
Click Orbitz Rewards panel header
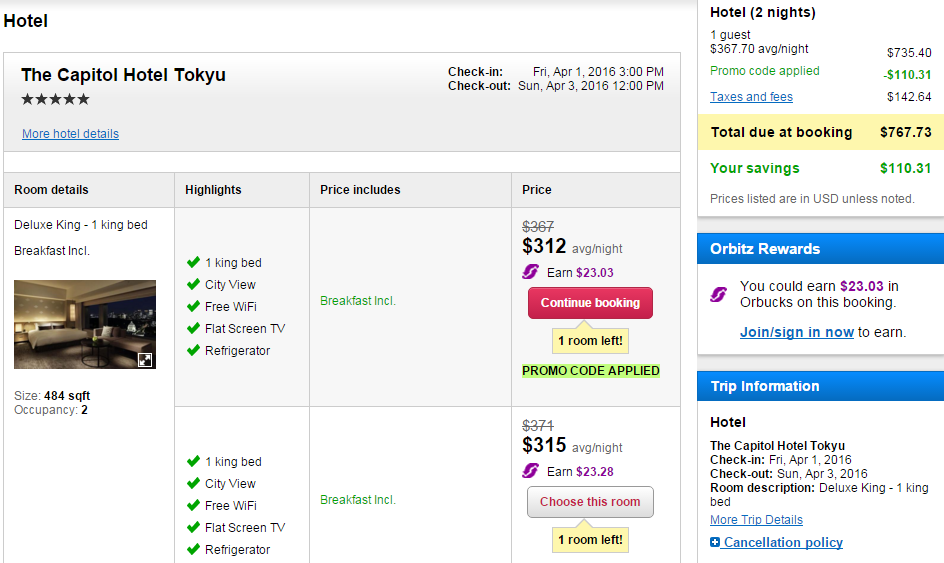coord(821,249)
